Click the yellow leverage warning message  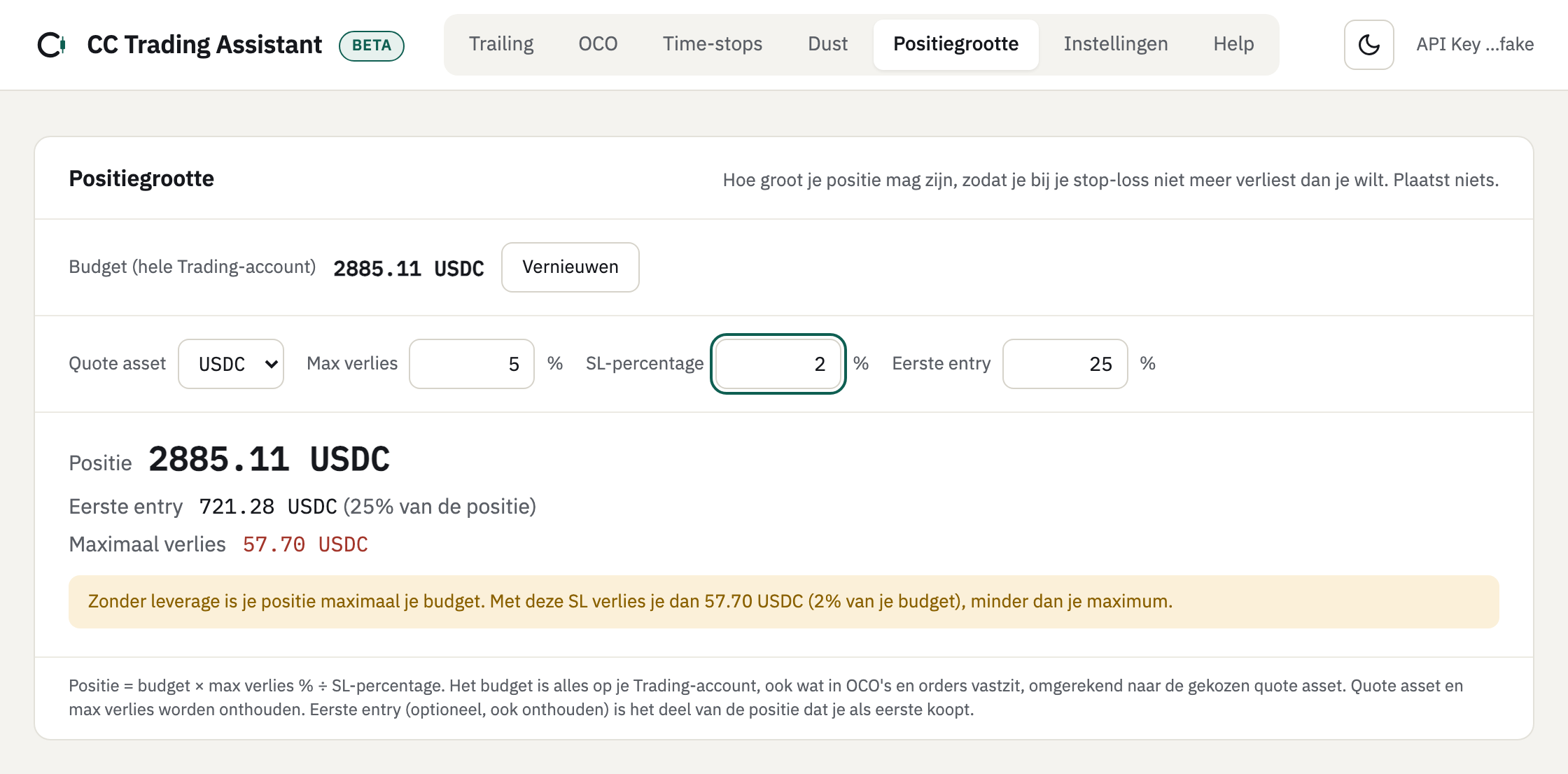(783, 601)
